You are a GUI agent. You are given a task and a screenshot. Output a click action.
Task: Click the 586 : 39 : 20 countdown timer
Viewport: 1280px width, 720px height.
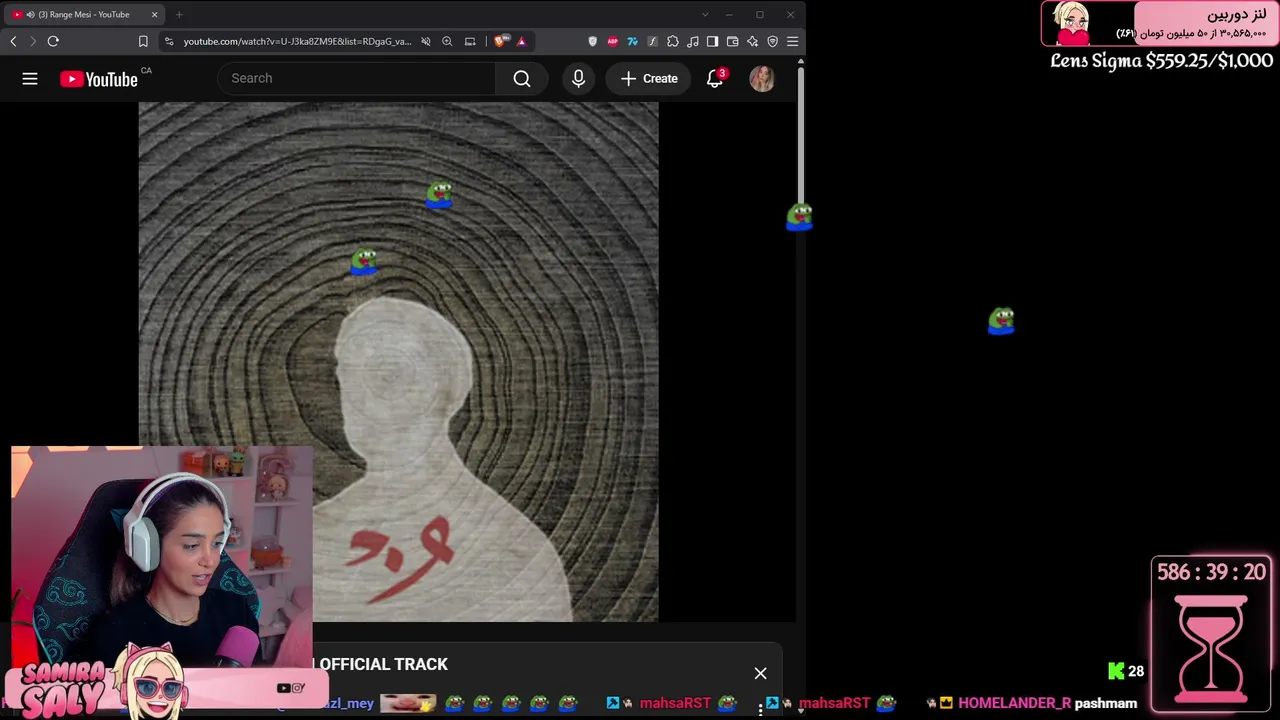[x=1211, y=572]
